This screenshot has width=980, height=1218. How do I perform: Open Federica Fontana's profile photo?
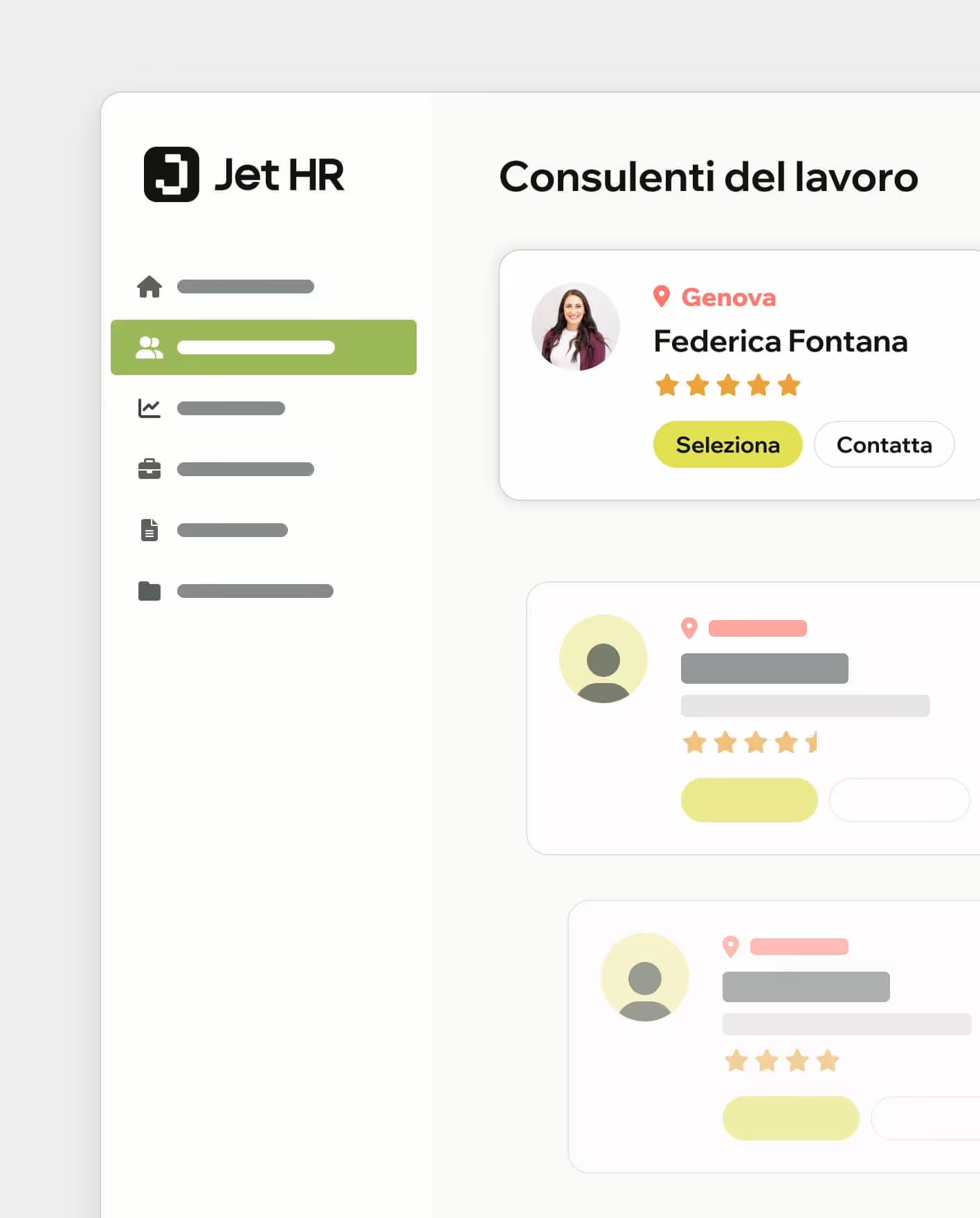[576, 327]
